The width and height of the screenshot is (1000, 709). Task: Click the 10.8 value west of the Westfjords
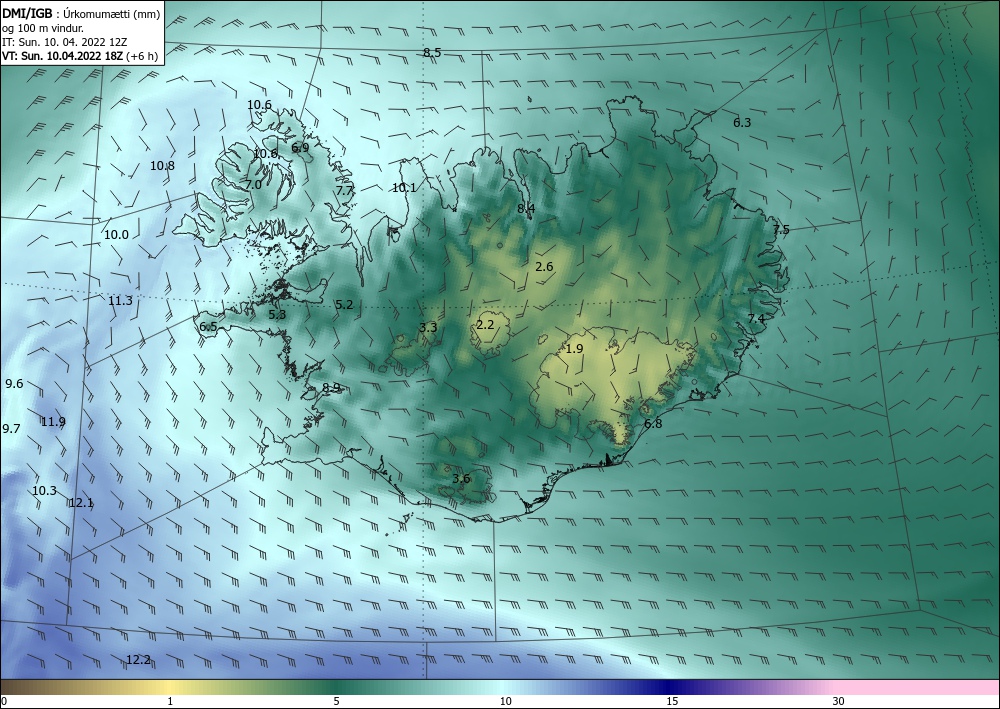(163, 166)
